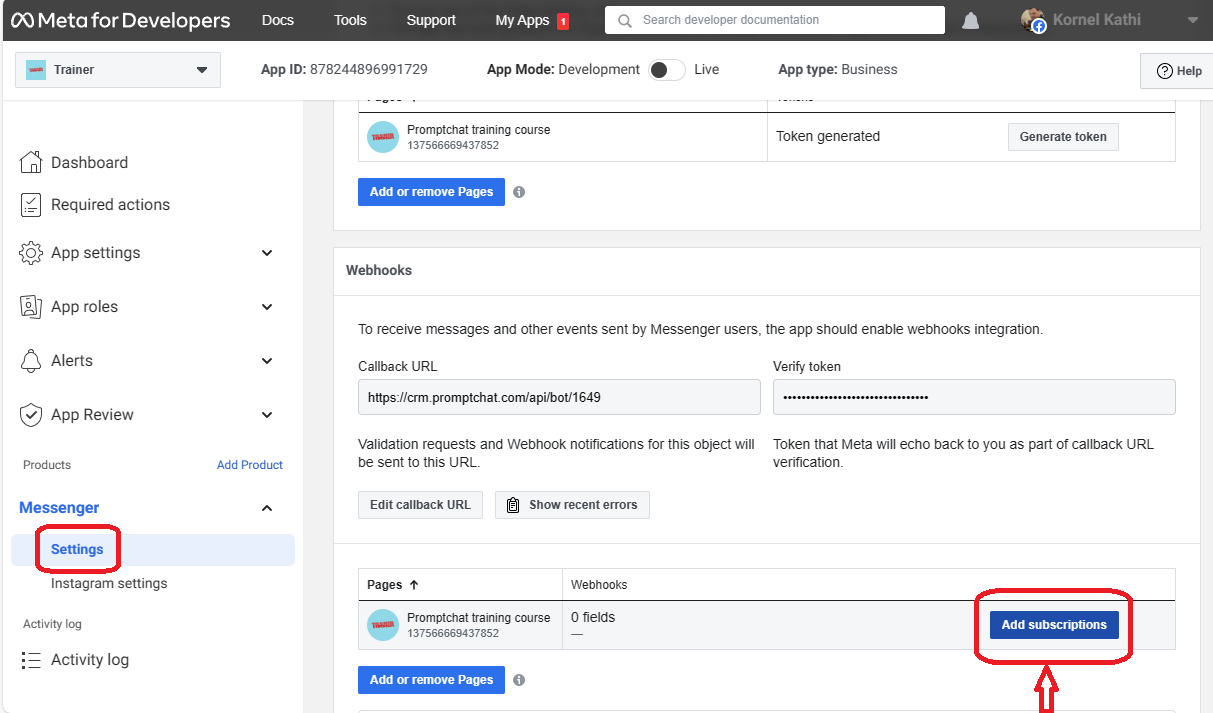The width and height of the screenshot is (1213, 713).
Task: Click the Generate token button
Action: click(x=1062, y=137)
